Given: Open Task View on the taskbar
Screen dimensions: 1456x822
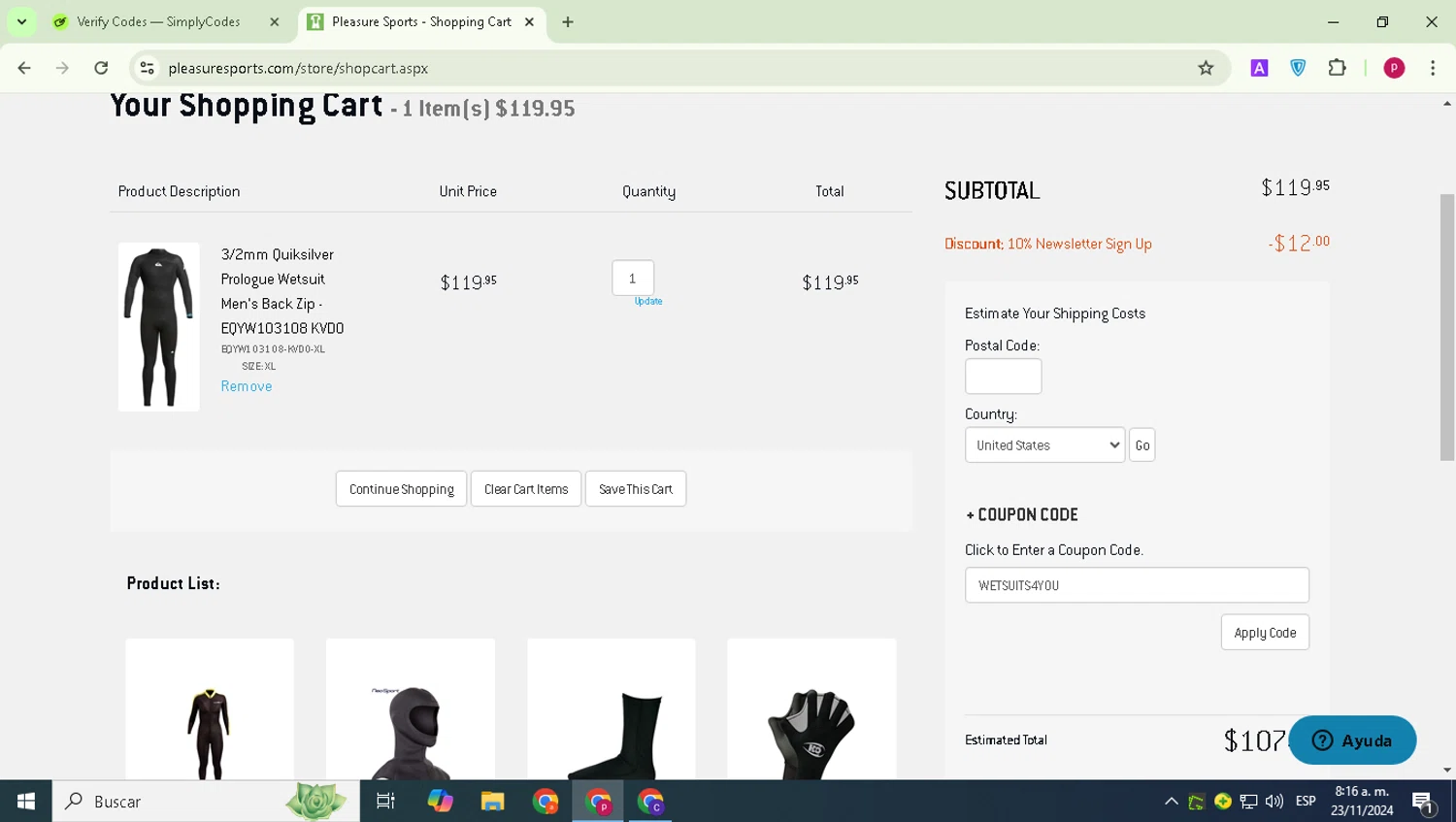Looking at the screenshot, I should pyautogui.click(x=385, y=802).
